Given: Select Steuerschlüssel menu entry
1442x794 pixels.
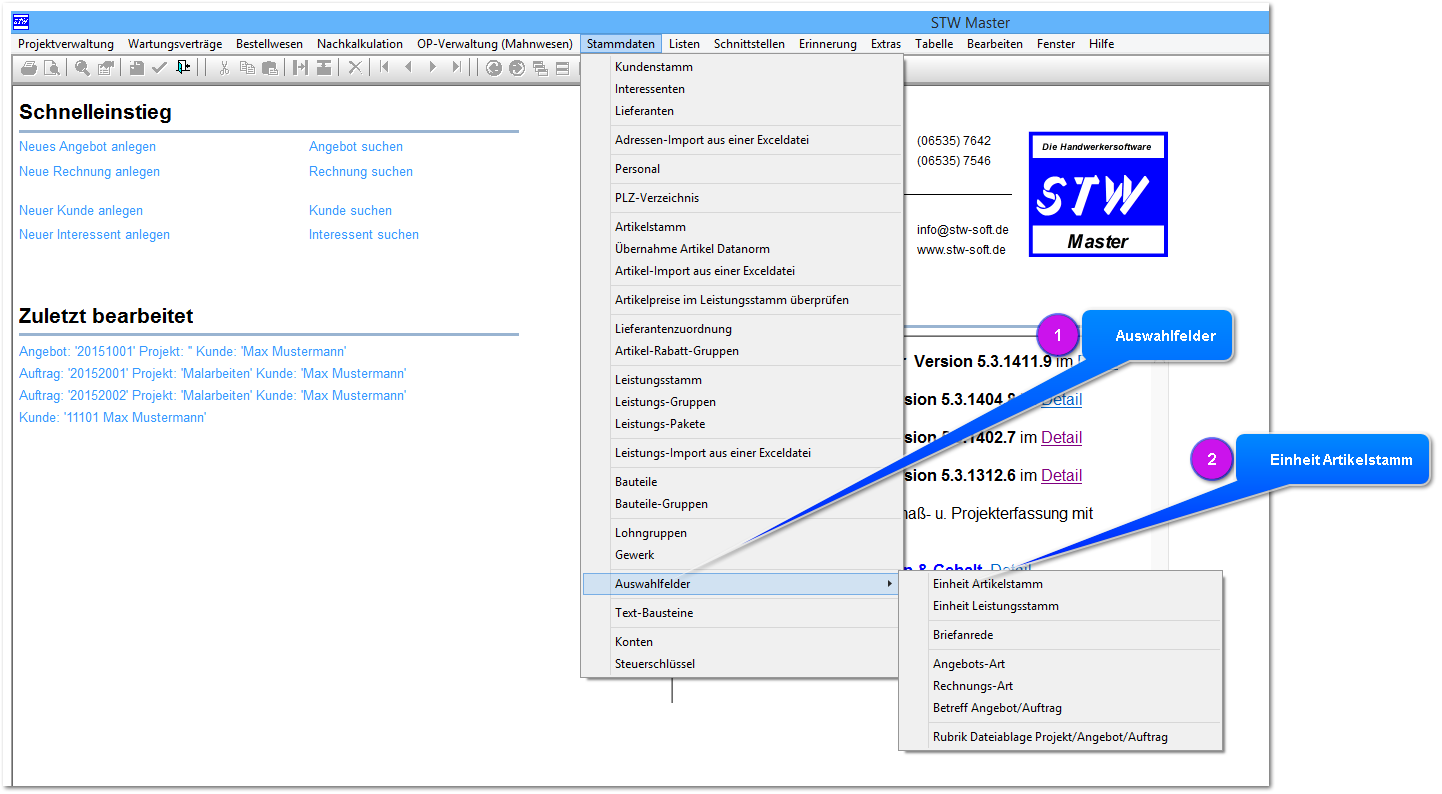Looking at the screenshot, I should pyautogui.click(x=655, y=664).
